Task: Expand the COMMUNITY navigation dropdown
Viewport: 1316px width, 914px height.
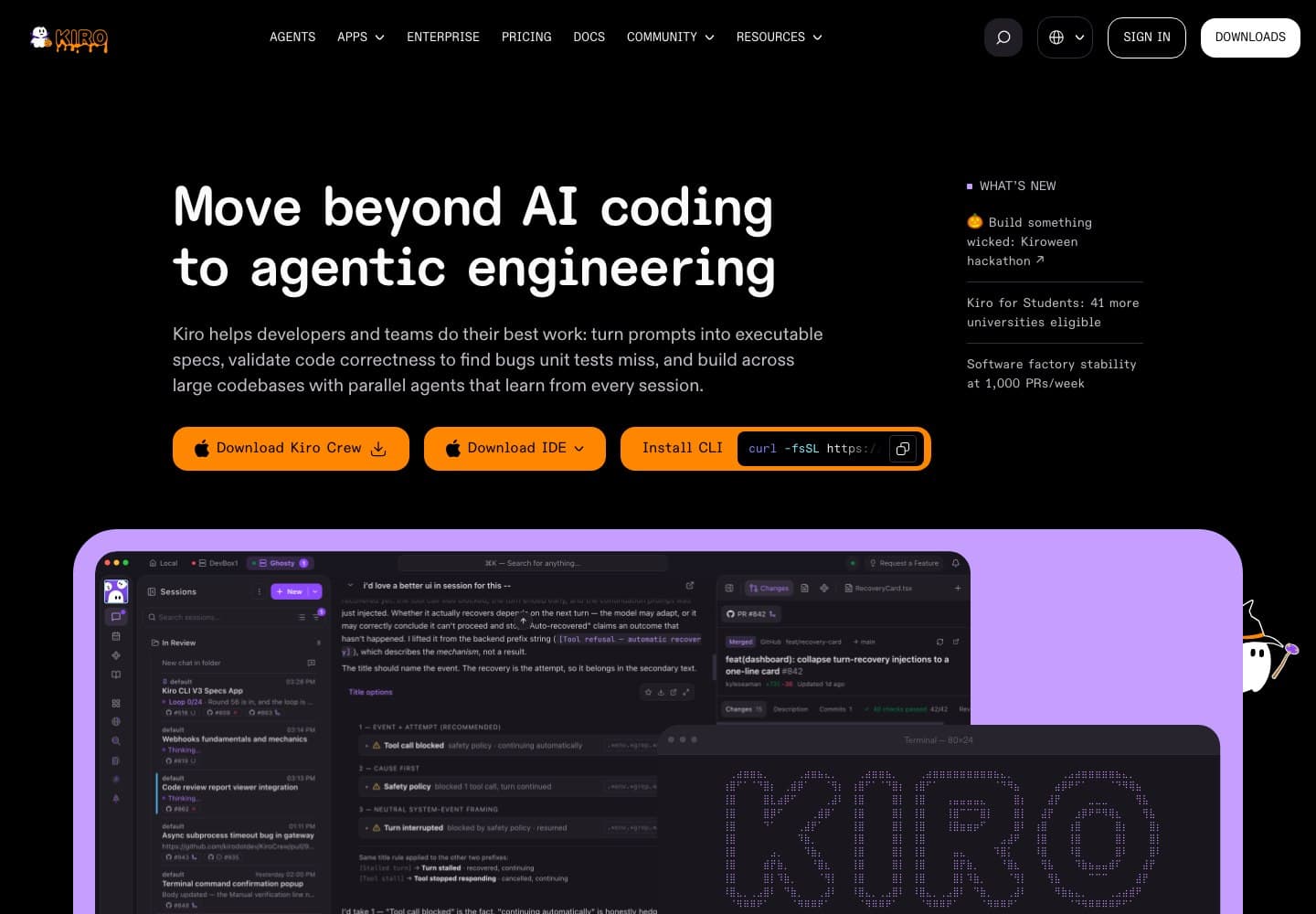Action: coord(671,37)
